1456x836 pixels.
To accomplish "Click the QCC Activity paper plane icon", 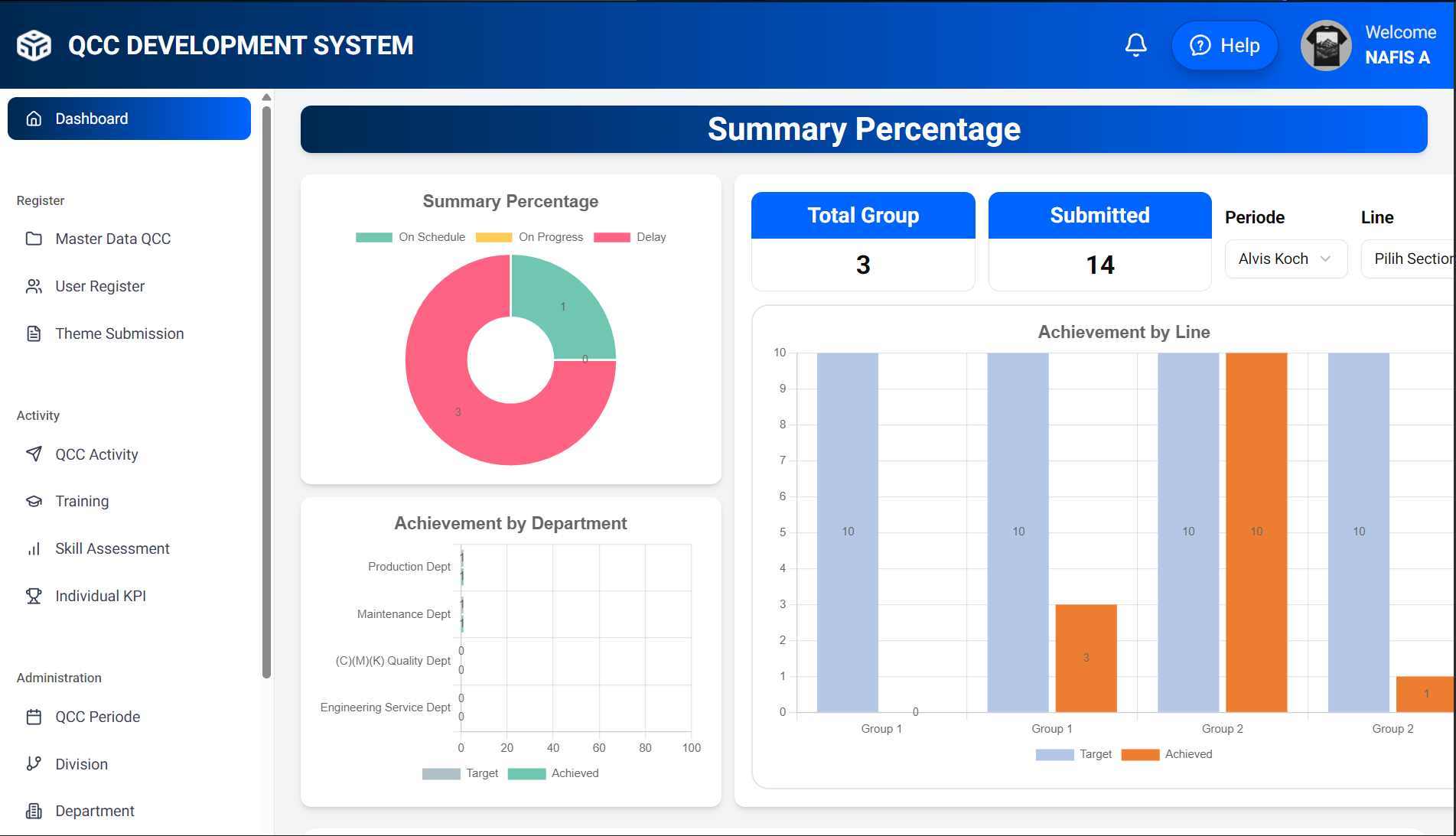I will tap(34, 454).
